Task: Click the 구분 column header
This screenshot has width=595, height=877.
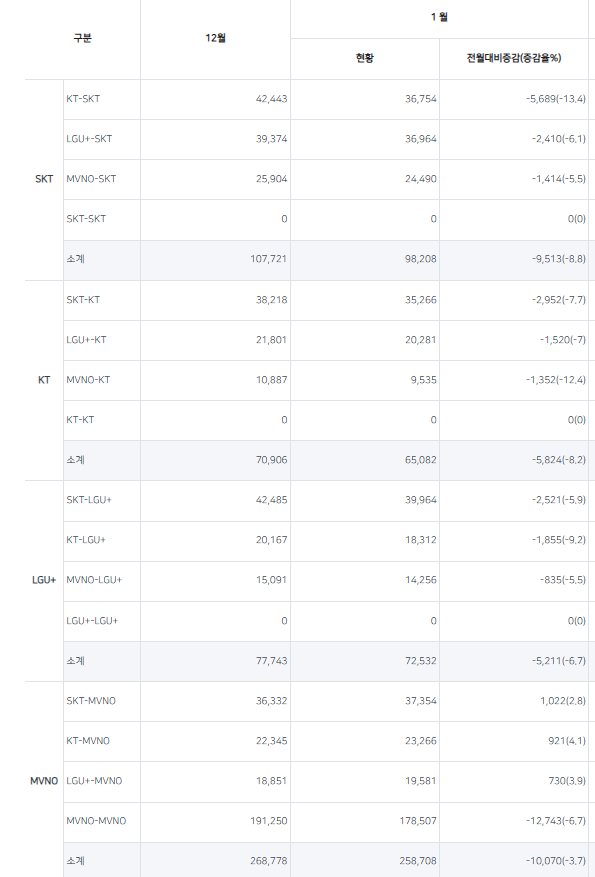Action: (x=82, y=38)
